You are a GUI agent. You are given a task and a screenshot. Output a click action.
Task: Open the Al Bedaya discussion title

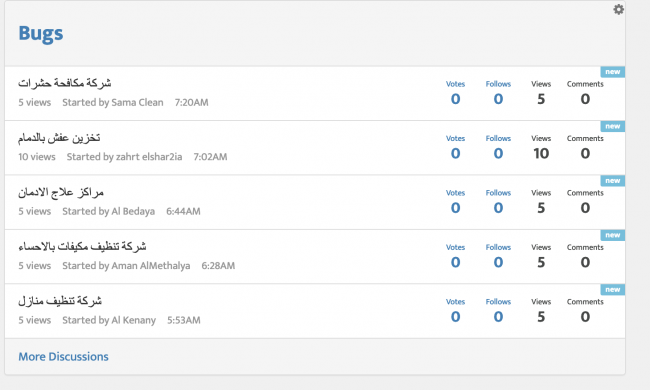[61, 192]
